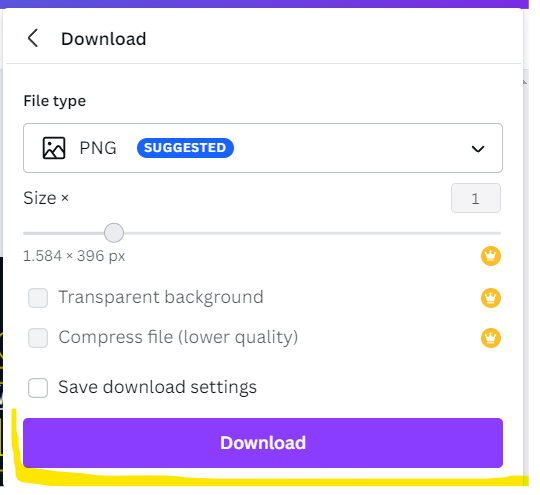This screenshot has height=495, width=540.
Task: Click the crown icon beside pixel dimensions
Action: pyautogui.click(x=491, y=256)
